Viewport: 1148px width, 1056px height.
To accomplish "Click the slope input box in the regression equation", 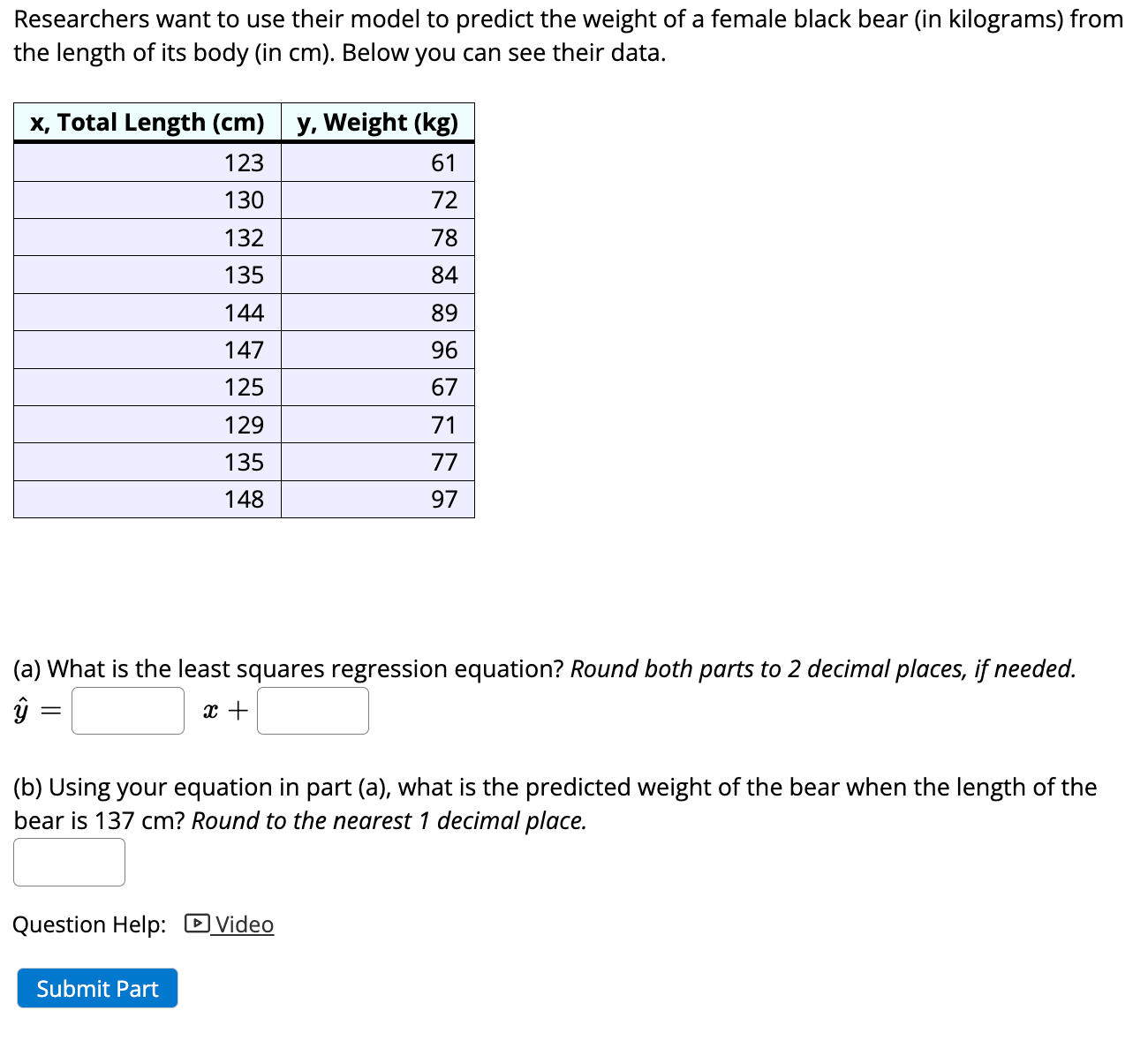I will 127,710.
